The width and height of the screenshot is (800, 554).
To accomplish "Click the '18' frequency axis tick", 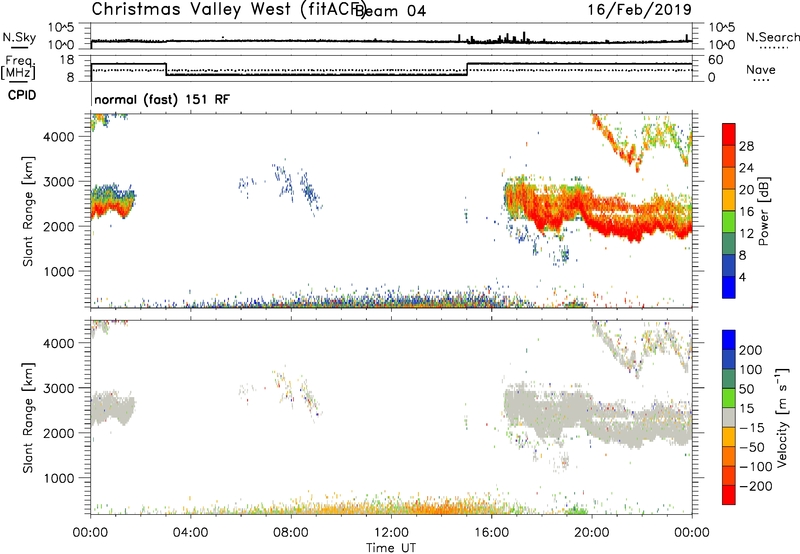I will coord(67,60).
